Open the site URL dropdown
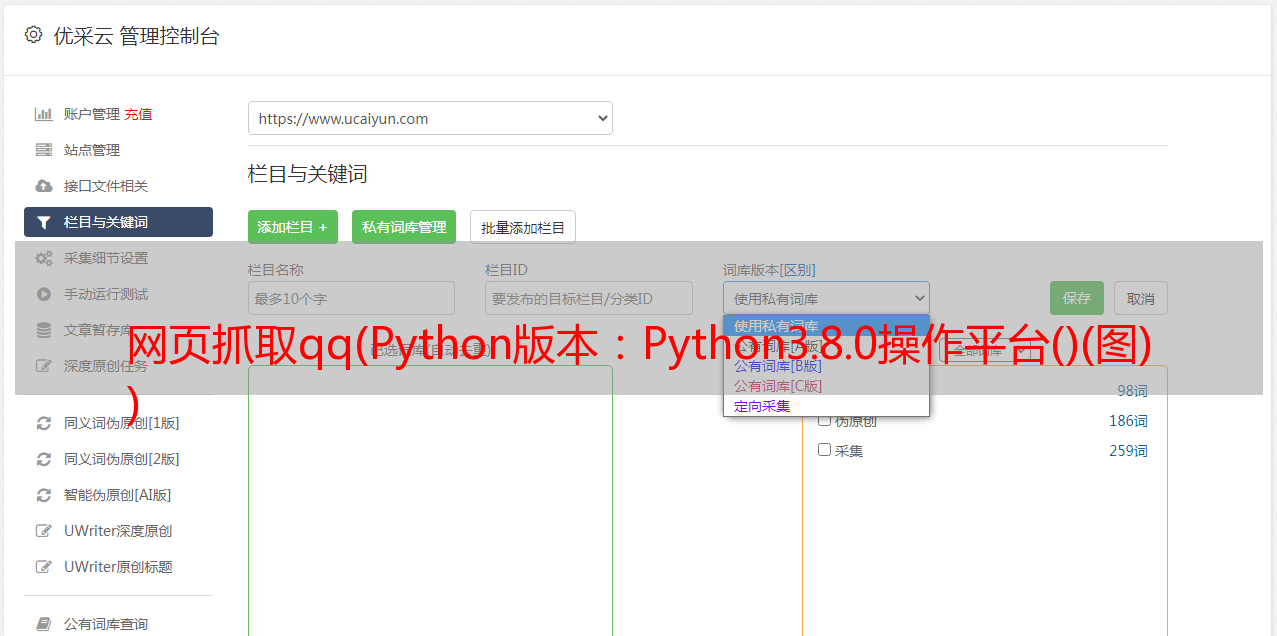This screenshot has height=636, width=1277. pos(430,118)
